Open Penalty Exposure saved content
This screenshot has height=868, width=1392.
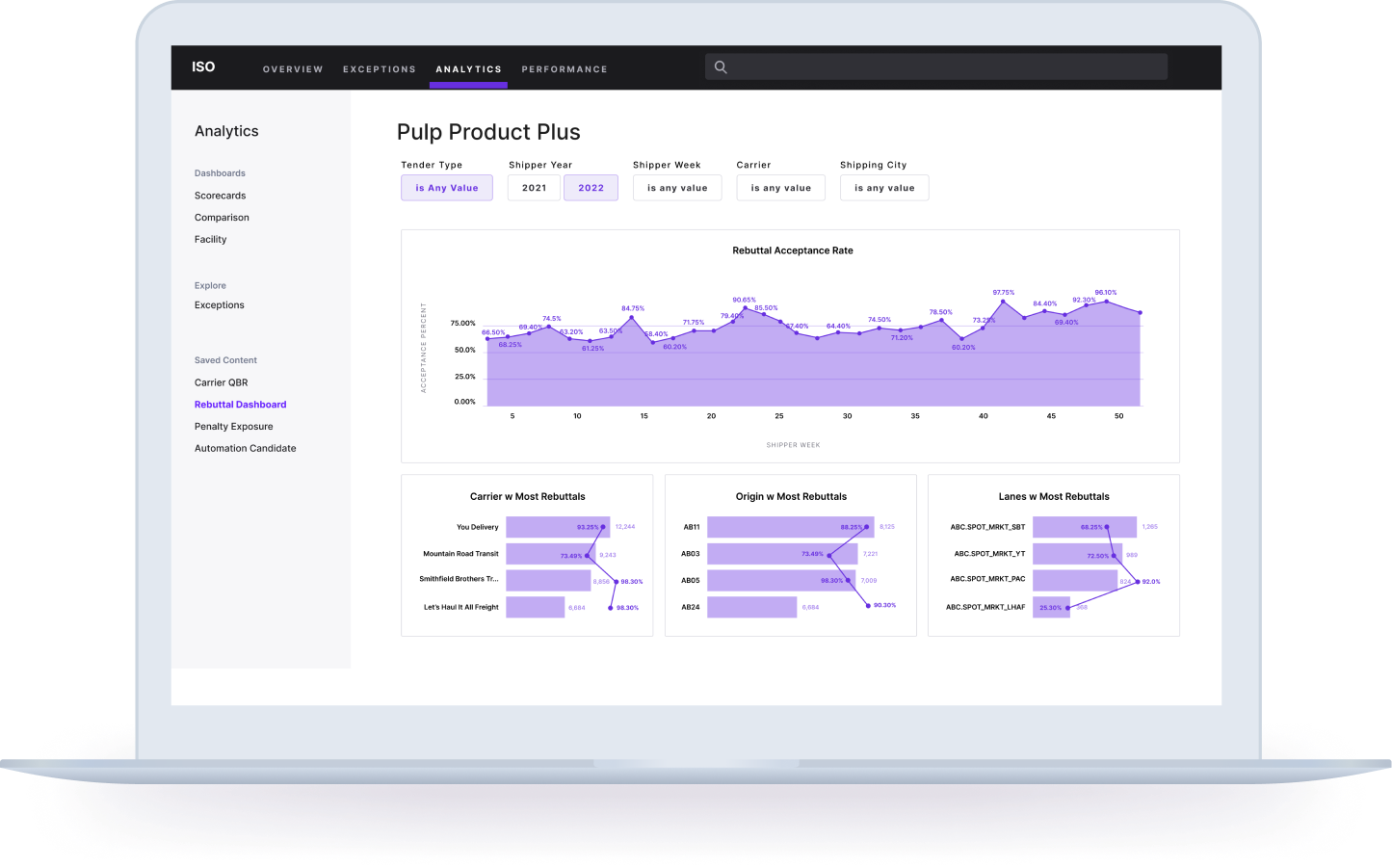(x=233, y=427)
